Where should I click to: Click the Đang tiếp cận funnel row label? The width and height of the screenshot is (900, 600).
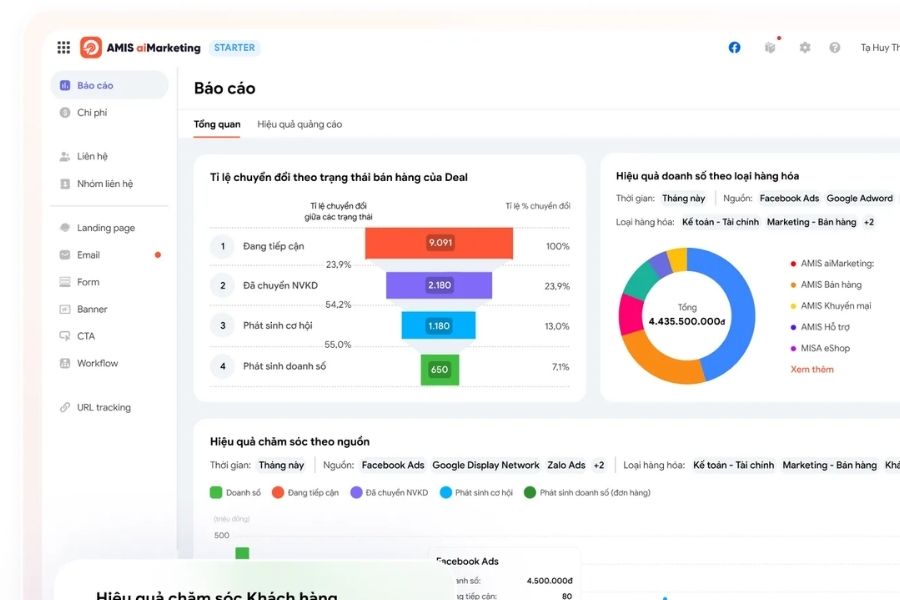pos(273,246)
